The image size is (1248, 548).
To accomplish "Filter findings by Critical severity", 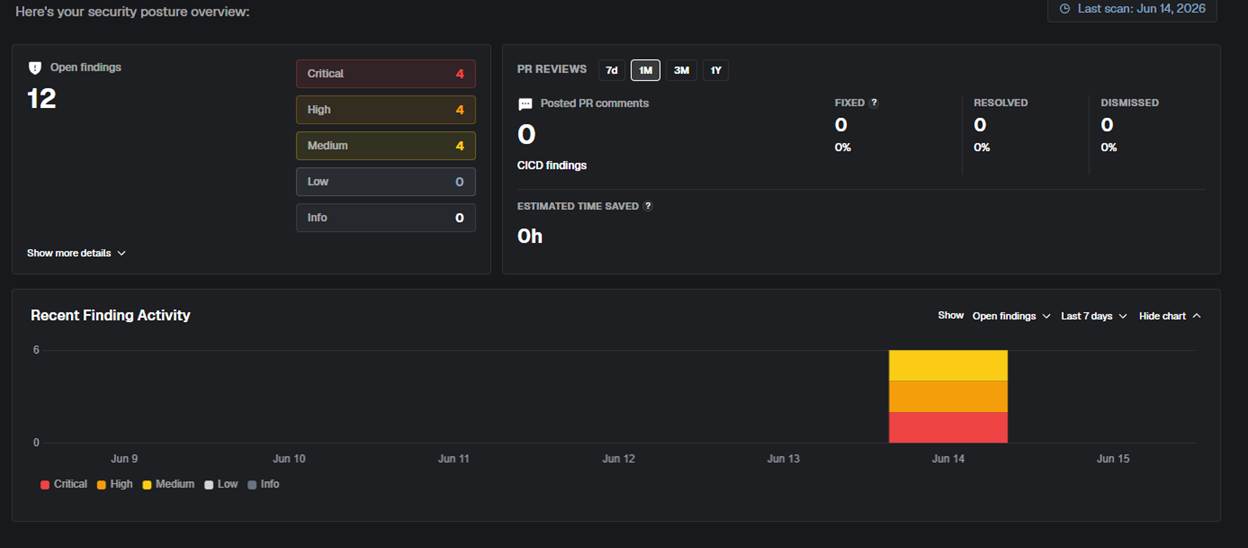I will click(x=386, y=74).
